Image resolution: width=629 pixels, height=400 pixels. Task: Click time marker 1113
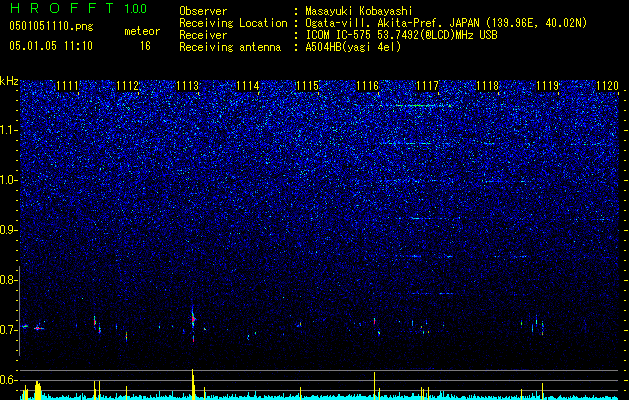[x=188, y=85]
